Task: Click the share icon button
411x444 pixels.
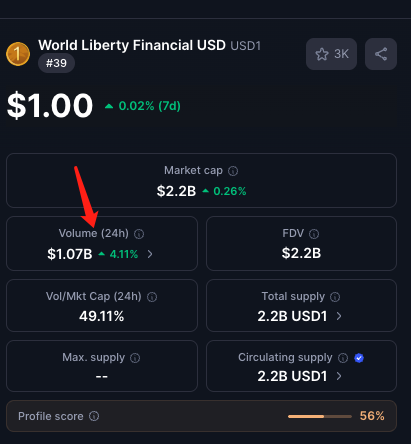Action: (x=381, y=54)
